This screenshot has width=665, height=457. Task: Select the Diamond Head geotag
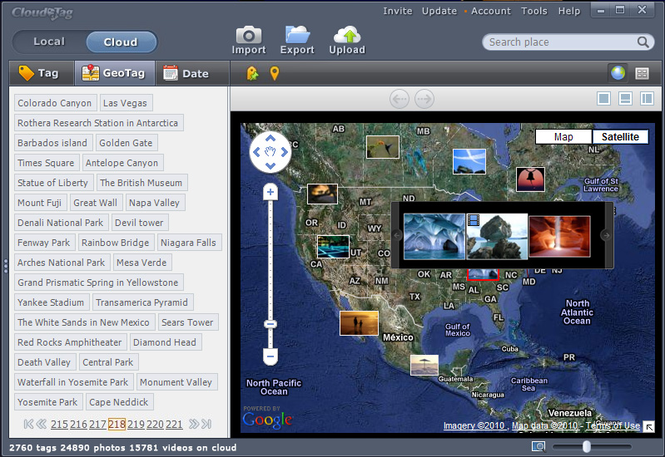click(165, 342)
